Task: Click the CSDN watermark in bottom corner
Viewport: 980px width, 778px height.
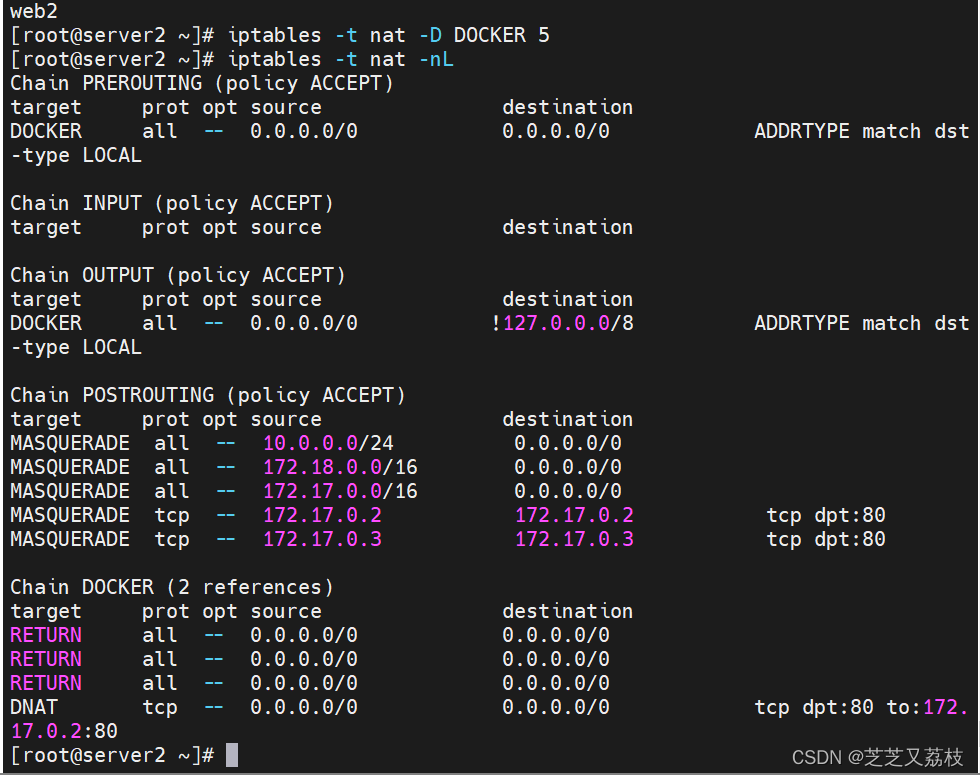Action: [x=877, y=757]
